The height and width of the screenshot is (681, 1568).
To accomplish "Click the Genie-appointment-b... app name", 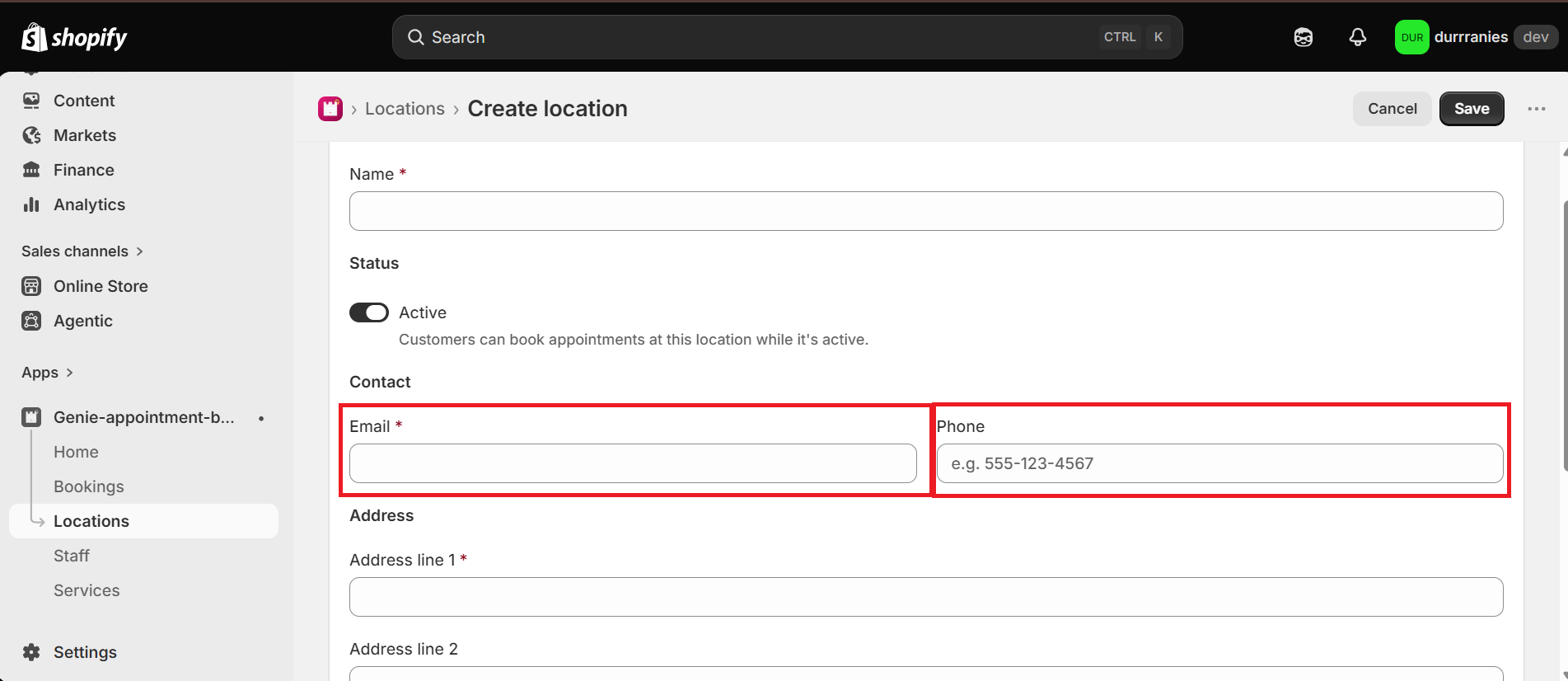I will (144, 417).
